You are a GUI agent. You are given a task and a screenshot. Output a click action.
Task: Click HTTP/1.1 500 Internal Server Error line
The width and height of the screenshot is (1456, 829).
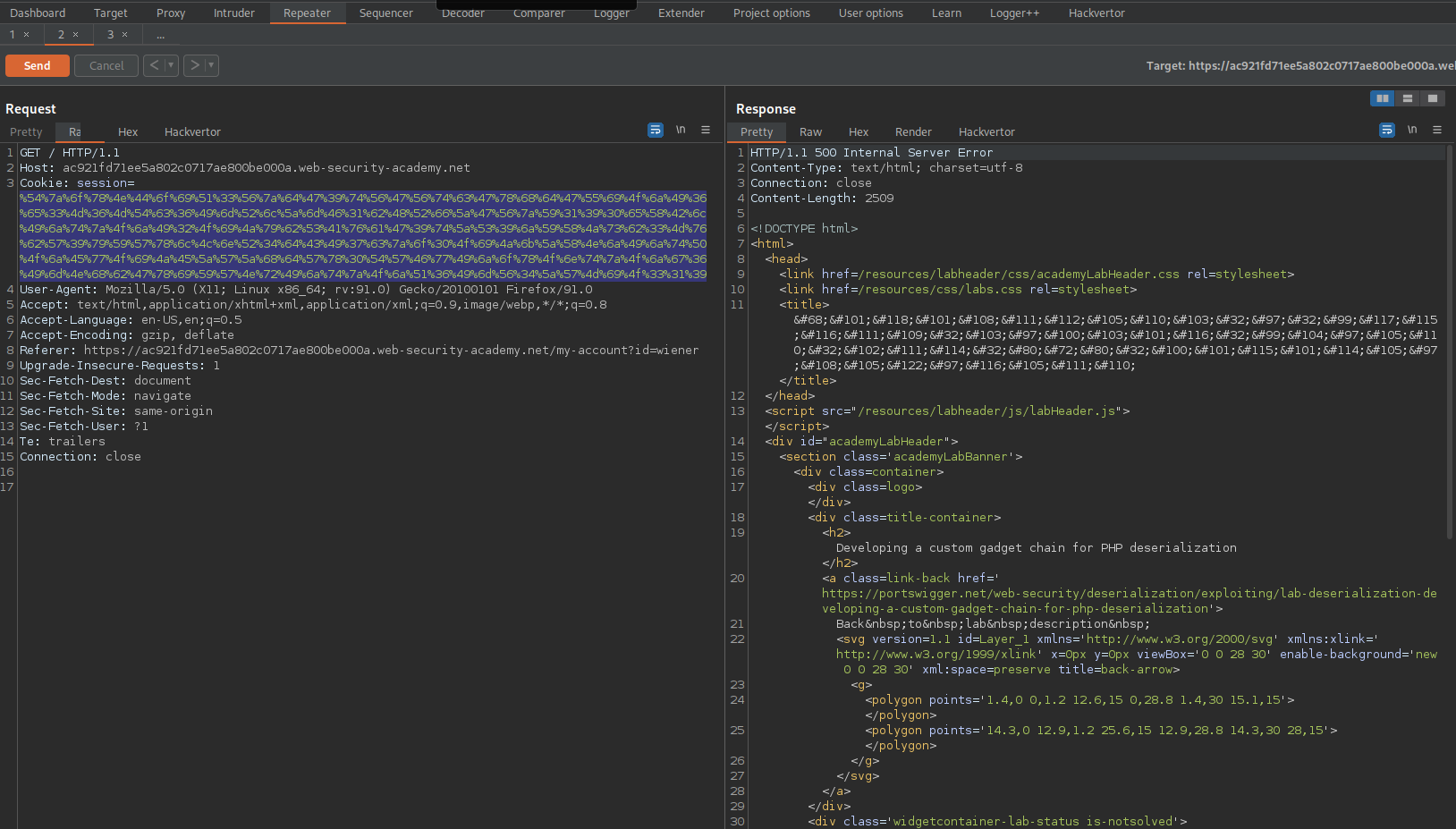click(871, 153)
